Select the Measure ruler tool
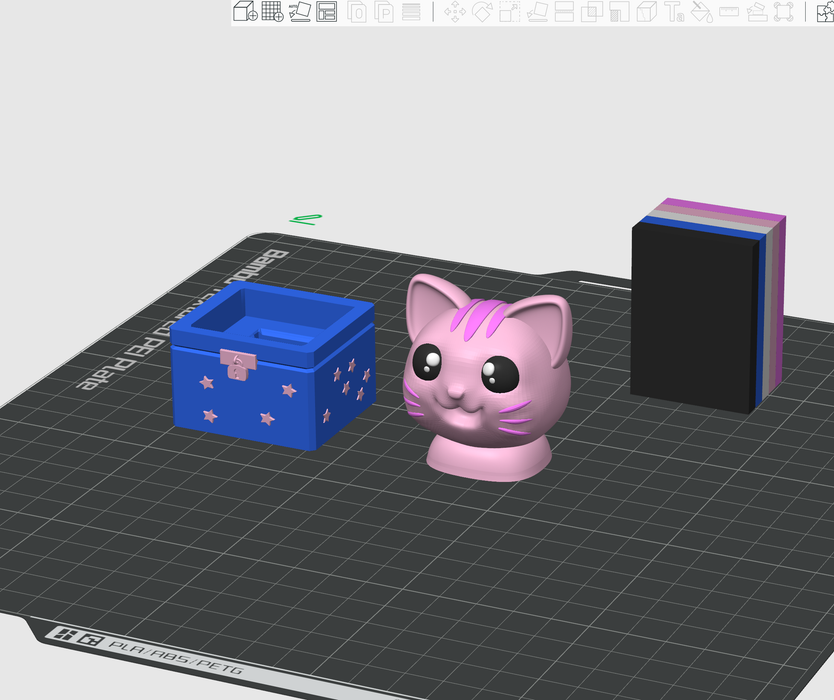Screen dimensions: 834x700 click(729, 12)
